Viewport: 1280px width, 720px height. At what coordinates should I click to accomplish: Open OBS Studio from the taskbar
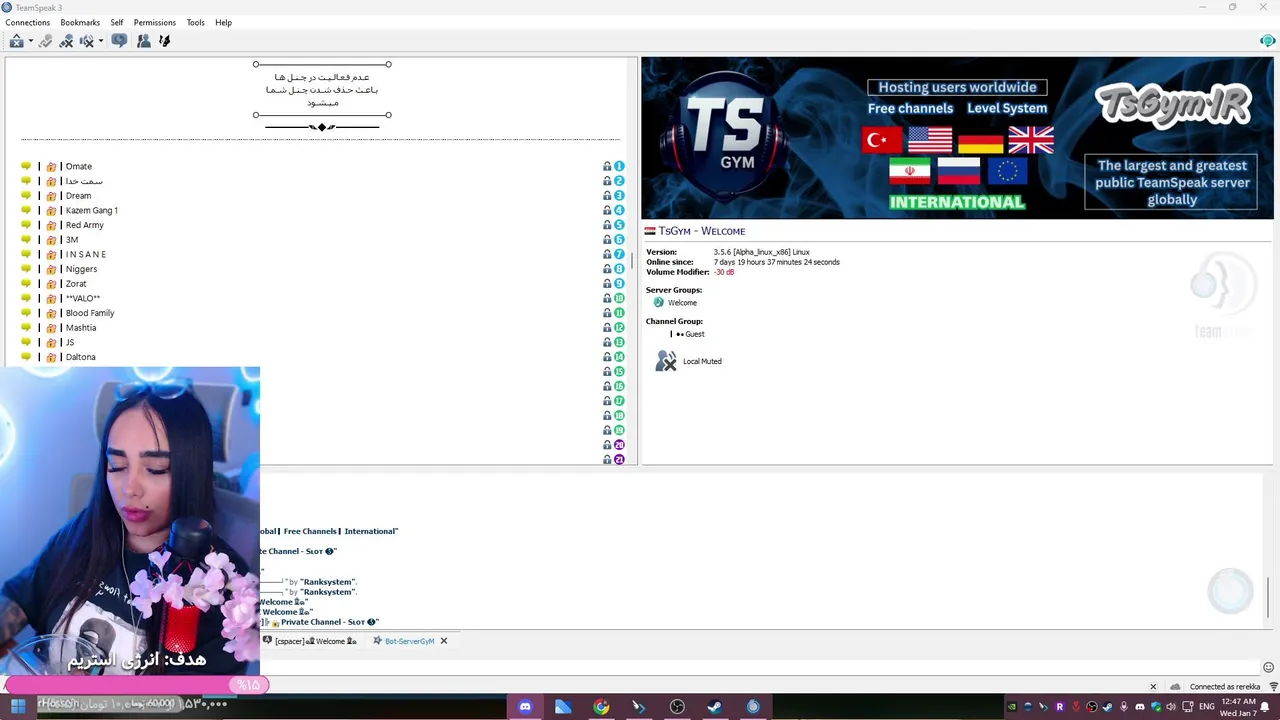(677, 707)
